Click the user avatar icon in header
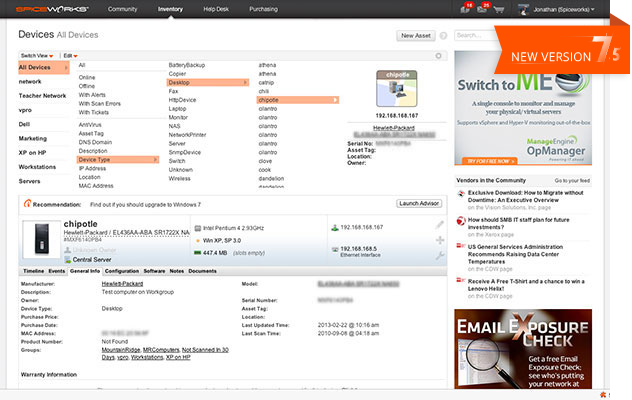This screenshot has width=632, height=400. point(523,9)
